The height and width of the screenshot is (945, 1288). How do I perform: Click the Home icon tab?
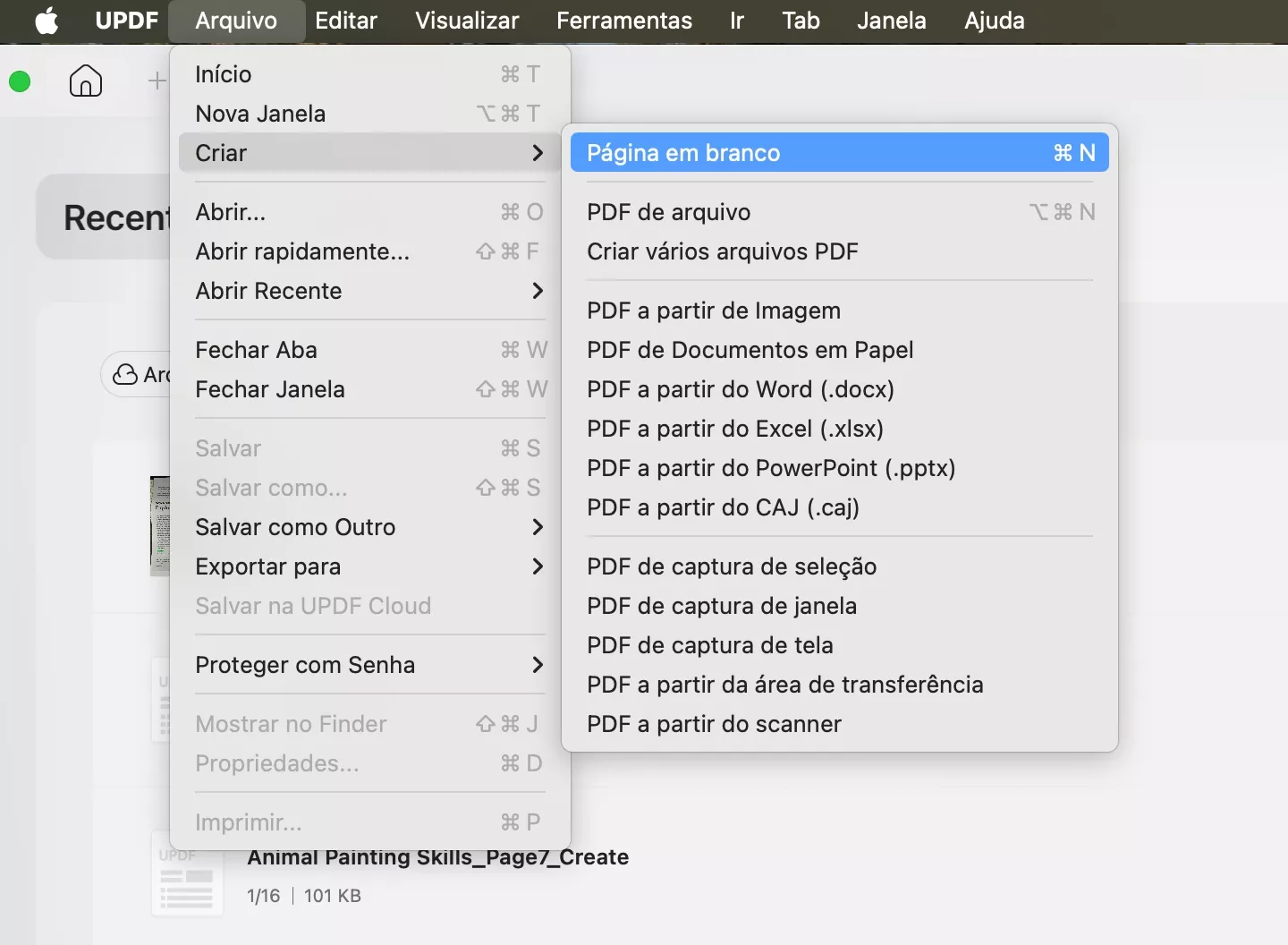(86, 81)
